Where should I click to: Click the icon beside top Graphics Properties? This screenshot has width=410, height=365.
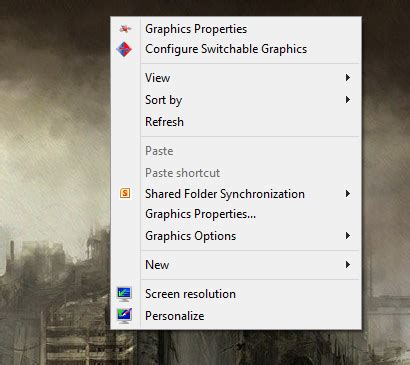(125, 29)
